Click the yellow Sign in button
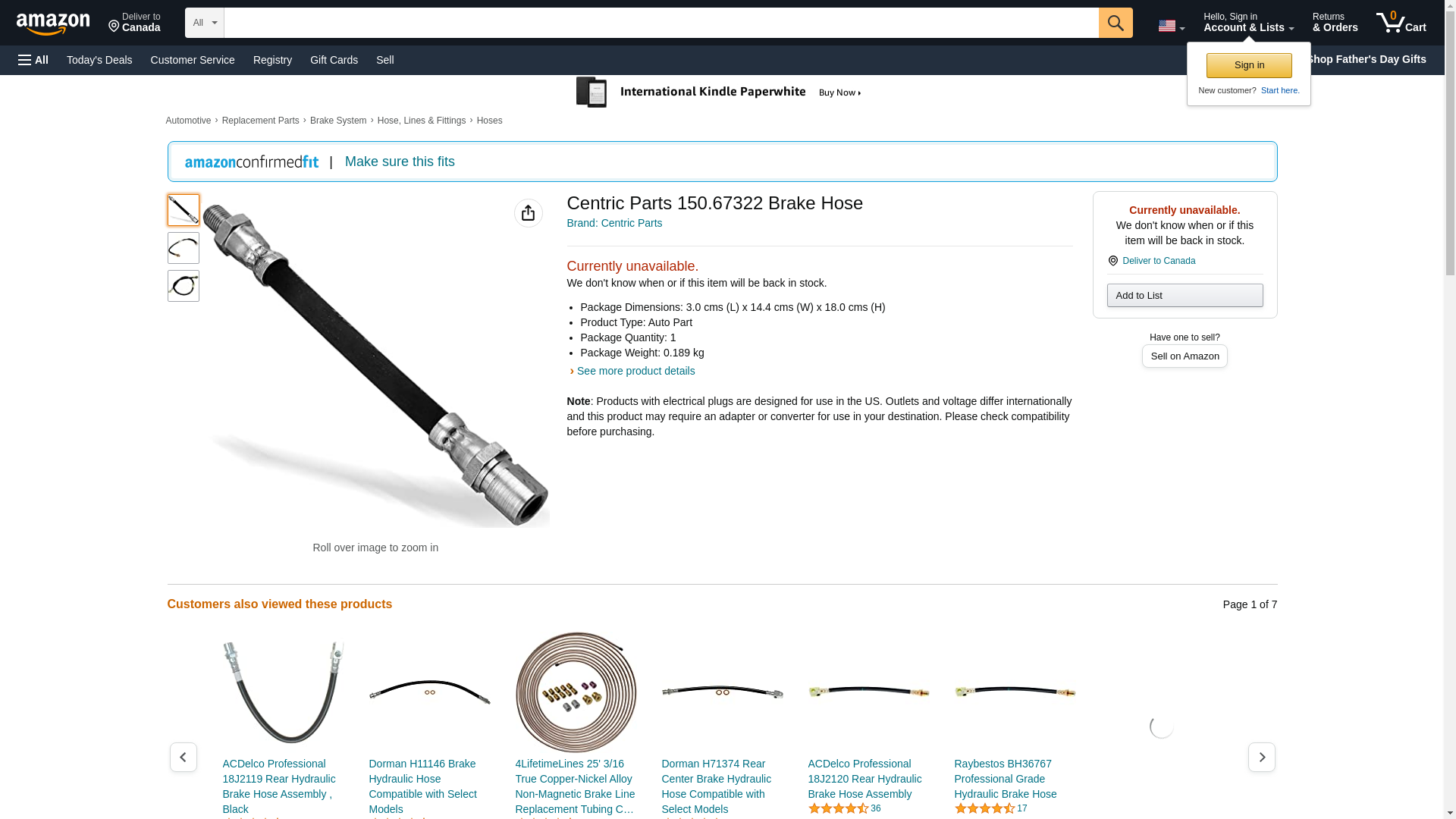 pos(1249,65)
